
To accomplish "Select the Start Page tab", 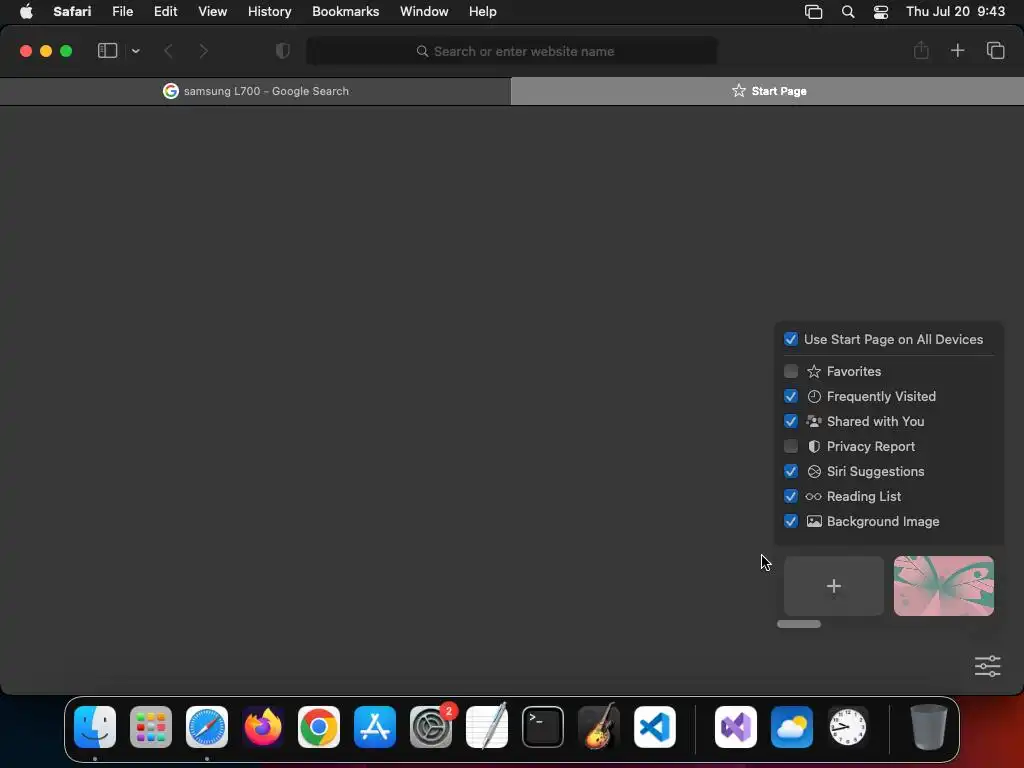I will tap(767, 91).
